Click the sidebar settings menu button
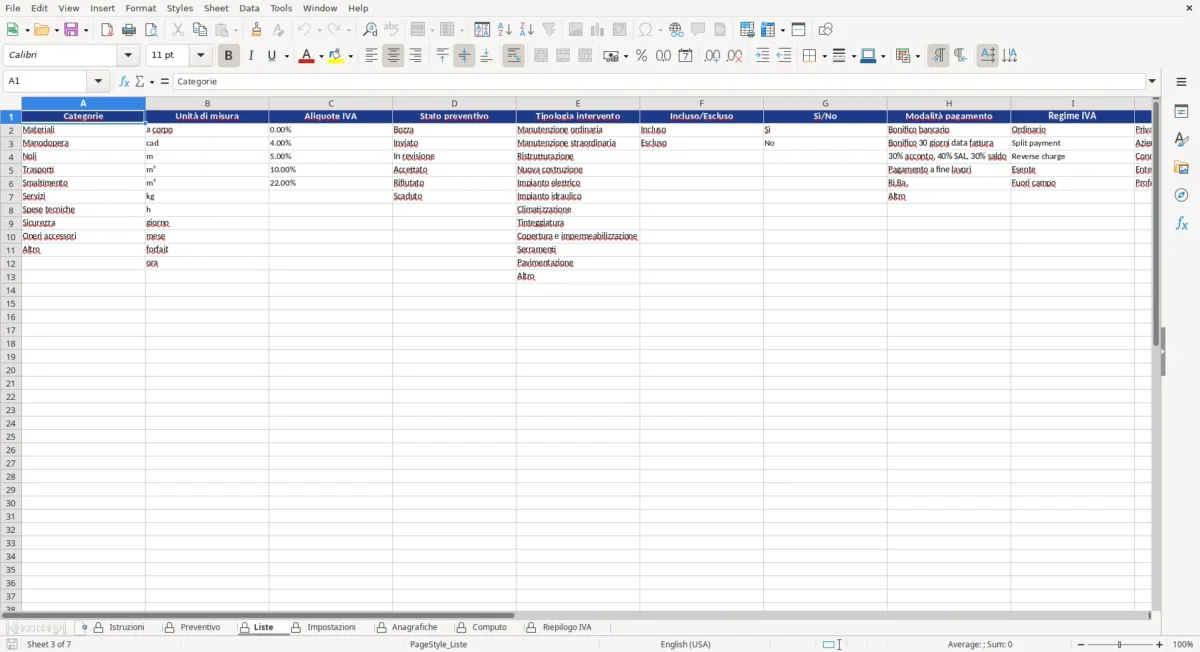1200x652 pixels. click(x=1181, y=82)
